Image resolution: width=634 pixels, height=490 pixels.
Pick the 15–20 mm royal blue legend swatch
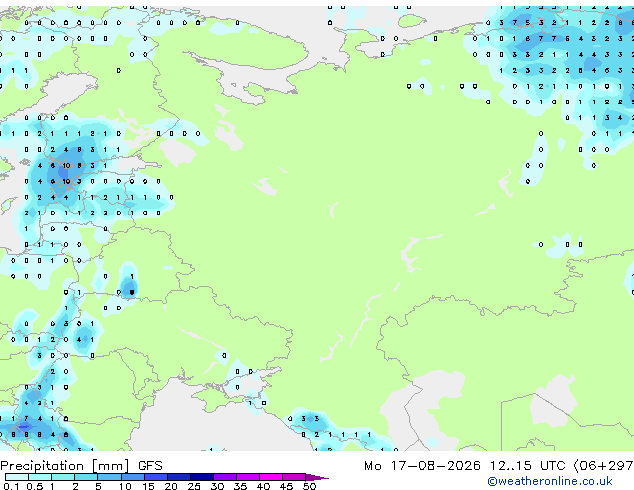(x=156, y=477)
